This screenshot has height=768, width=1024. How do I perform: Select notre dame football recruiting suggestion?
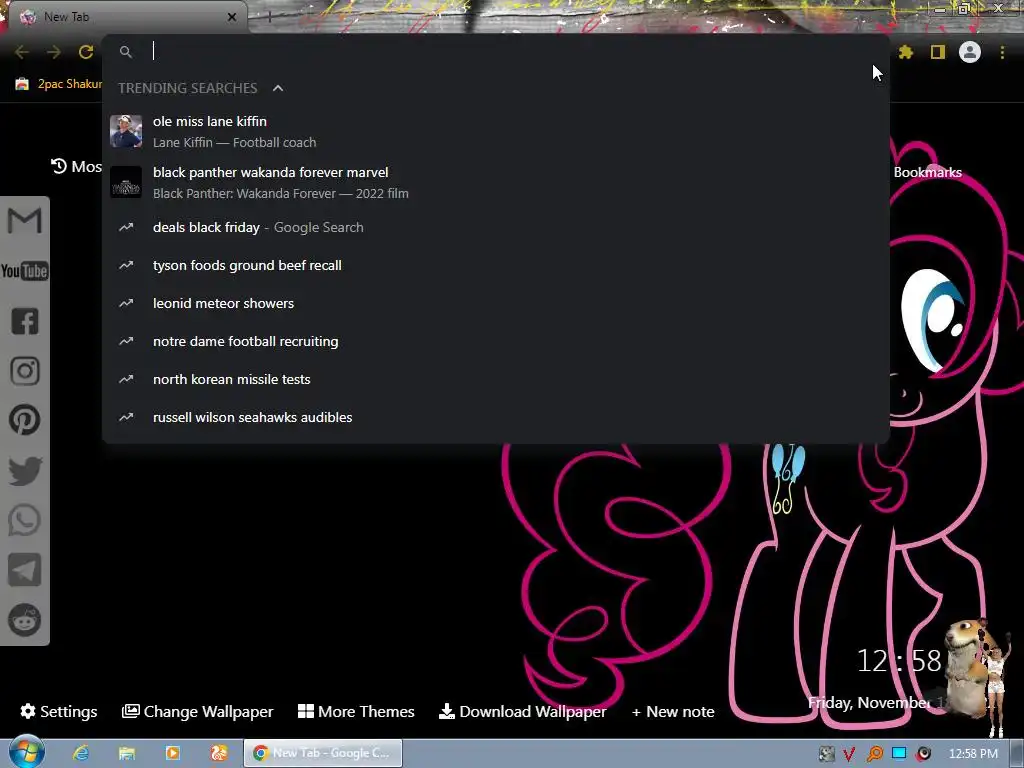[x=496, y=341]
